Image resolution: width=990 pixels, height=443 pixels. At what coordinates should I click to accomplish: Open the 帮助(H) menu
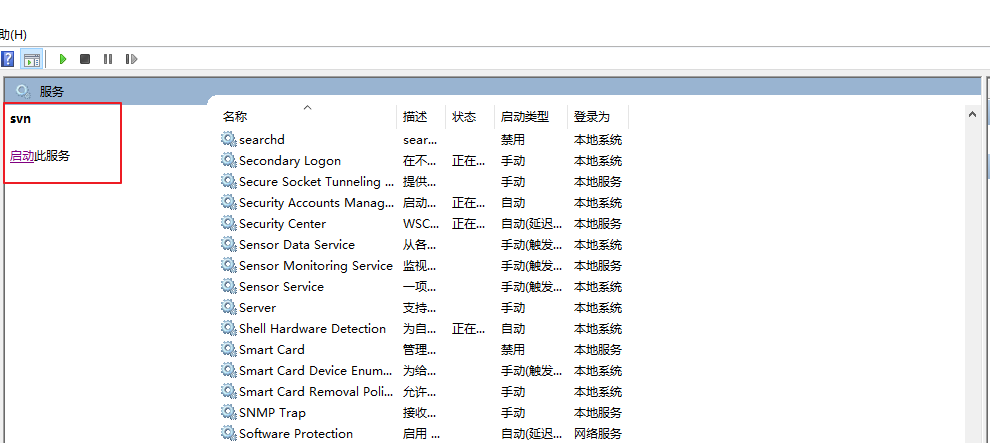tap(13, 34)
